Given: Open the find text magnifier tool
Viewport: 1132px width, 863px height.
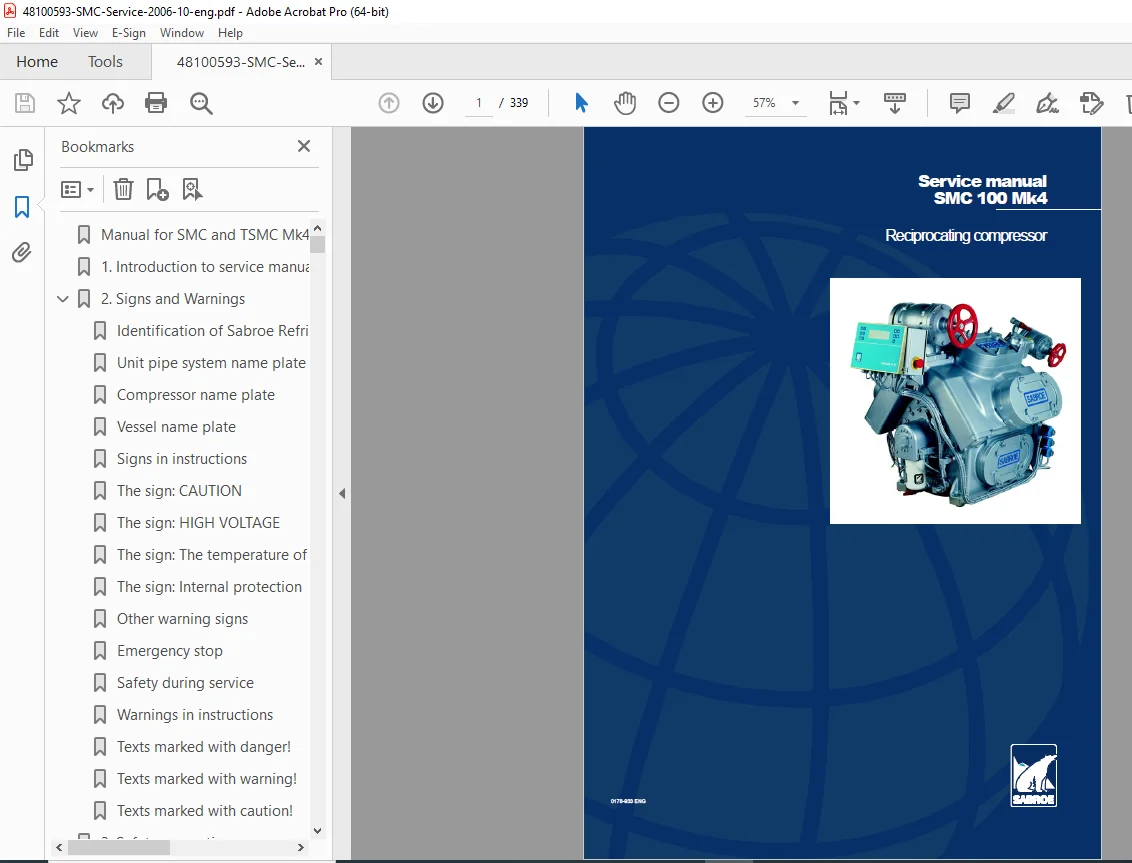Looking at the screenshot, I should click(x=201, y=103).
